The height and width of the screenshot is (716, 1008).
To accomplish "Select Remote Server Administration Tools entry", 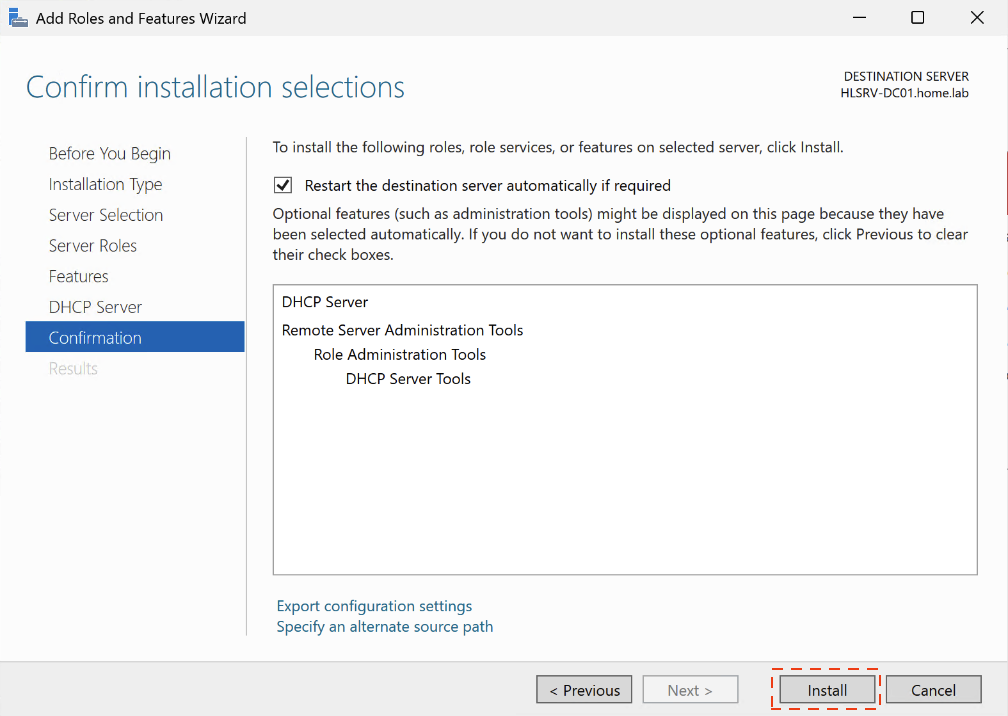I will click(402, 330).
